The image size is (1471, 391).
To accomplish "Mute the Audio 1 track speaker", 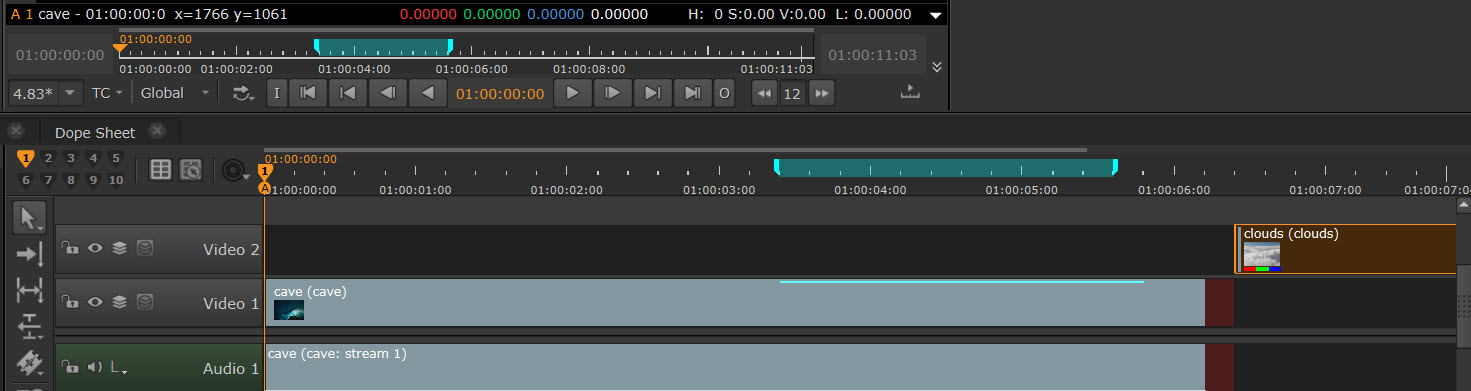I will click(x=95, y=367).
